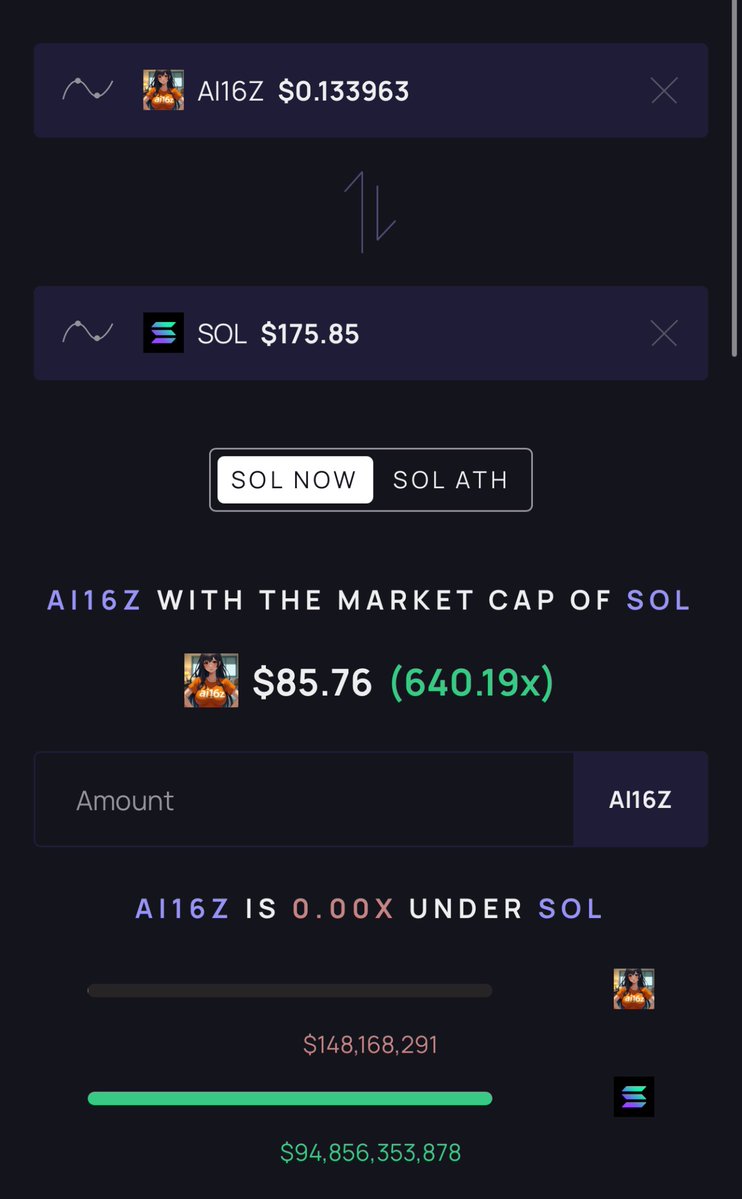This screenshot has width=742, height=1199.
Task: Open the AI16Z token selector row
Action: [370, 90]
